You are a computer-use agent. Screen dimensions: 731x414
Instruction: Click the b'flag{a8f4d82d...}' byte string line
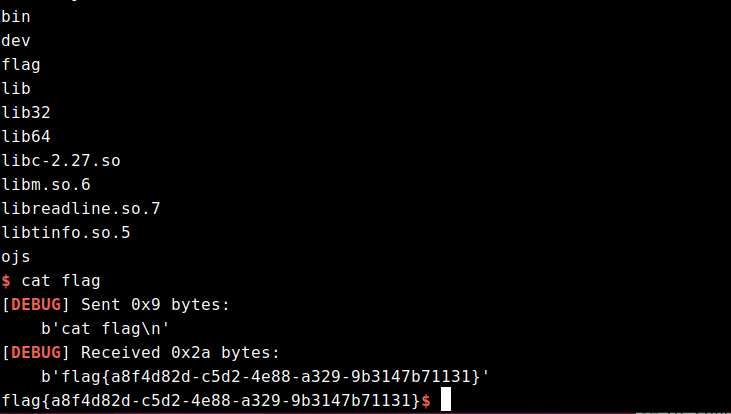[x=264, y=376]
